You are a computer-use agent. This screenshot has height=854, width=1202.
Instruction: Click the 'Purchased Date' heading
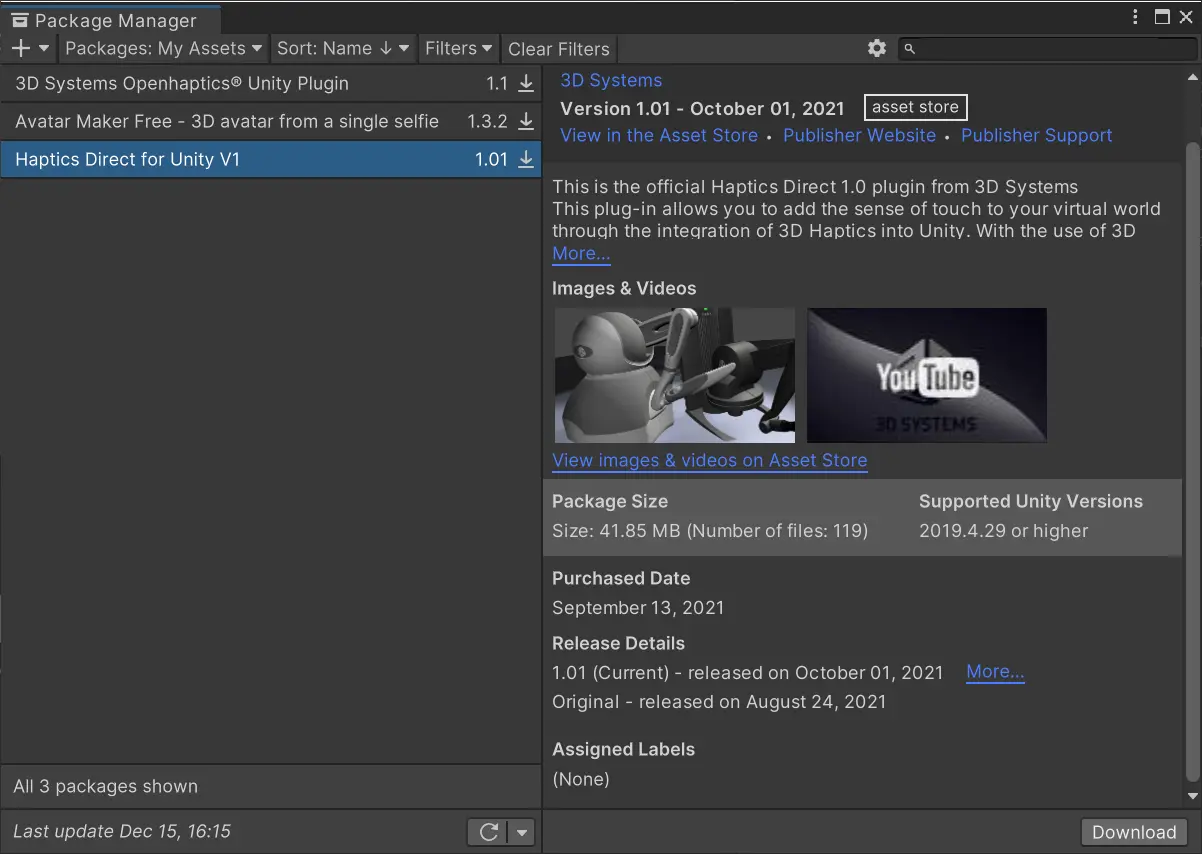tap(621, 579)
